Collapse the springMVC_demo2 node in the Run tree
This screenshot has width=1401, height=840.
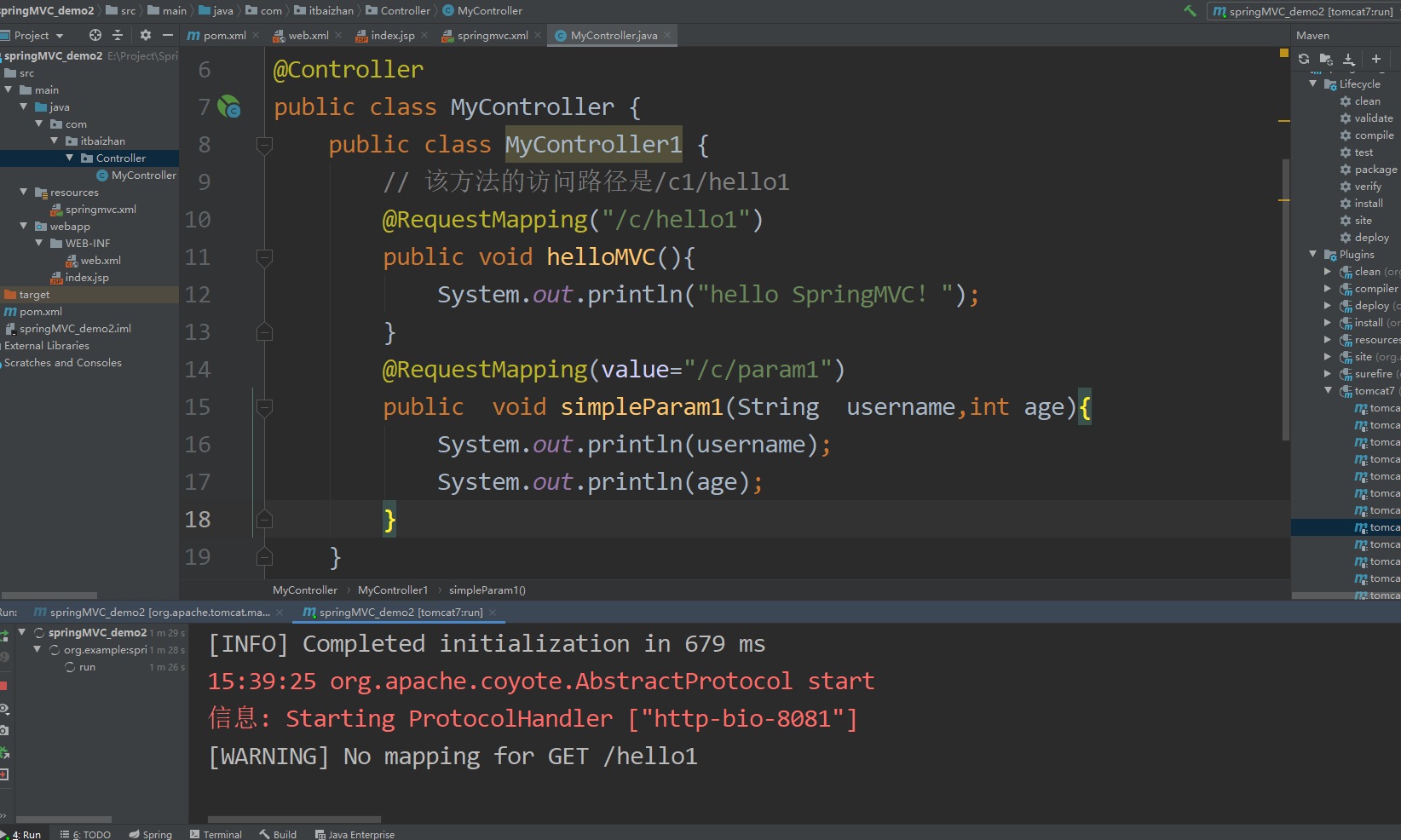click(22, 632)
